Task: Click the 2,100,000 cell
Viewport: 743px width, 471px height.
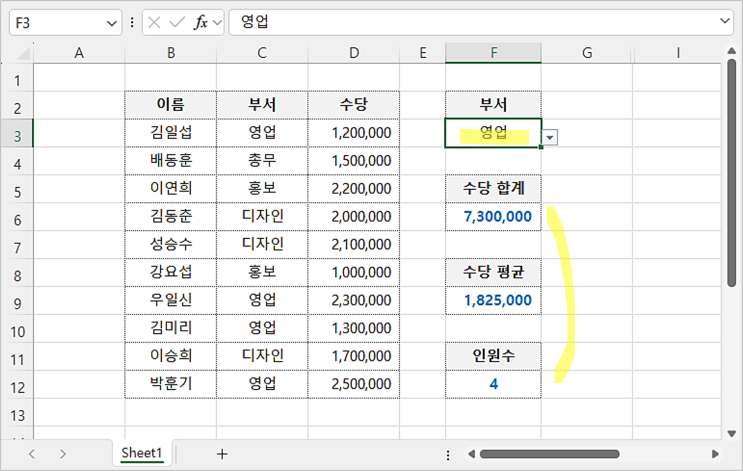Action: click(354, 245)
